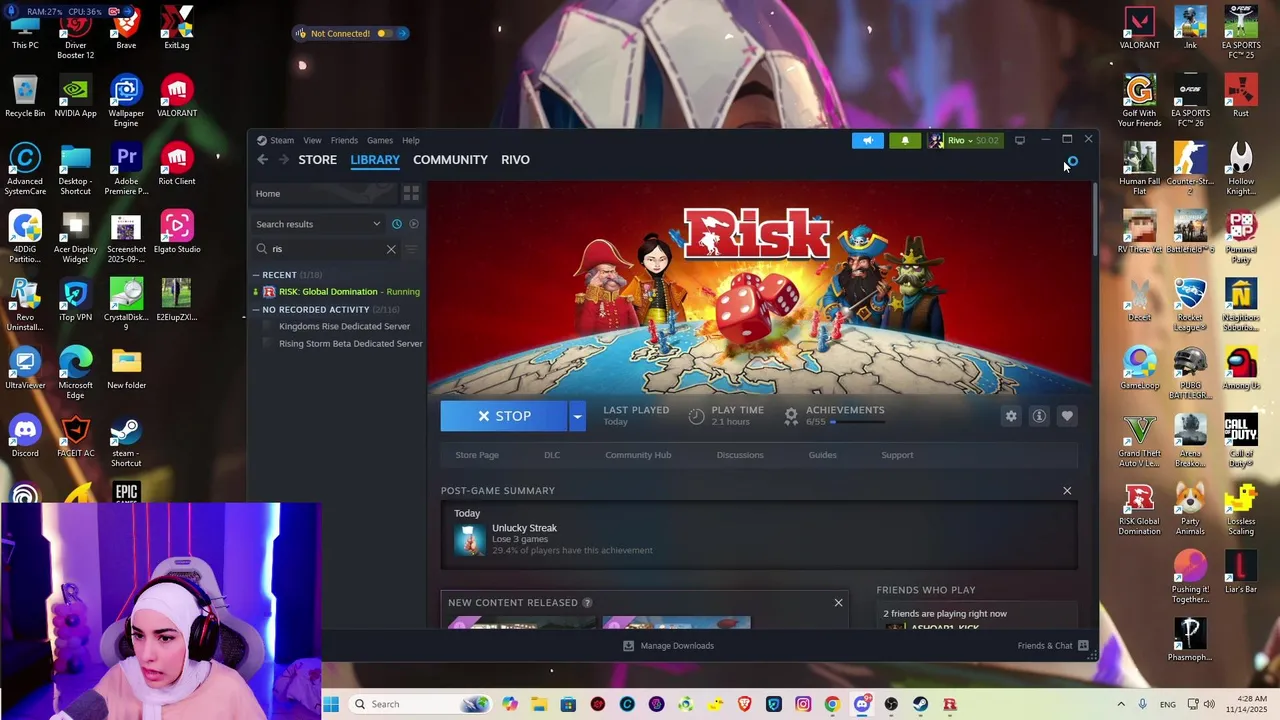1280x720 pixels.
Task: Open the Play Time clock icon
Action: 696,416
